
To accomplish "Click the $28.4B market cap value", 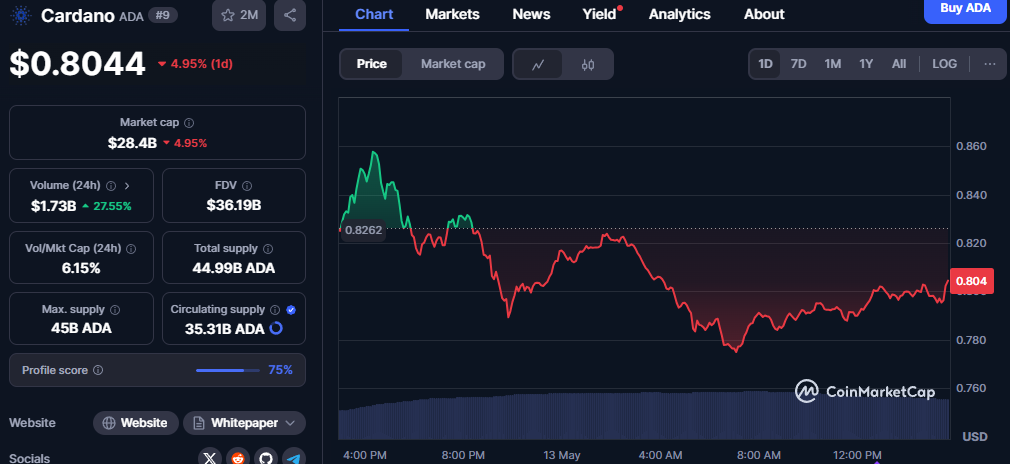I will tap(132, 143).
